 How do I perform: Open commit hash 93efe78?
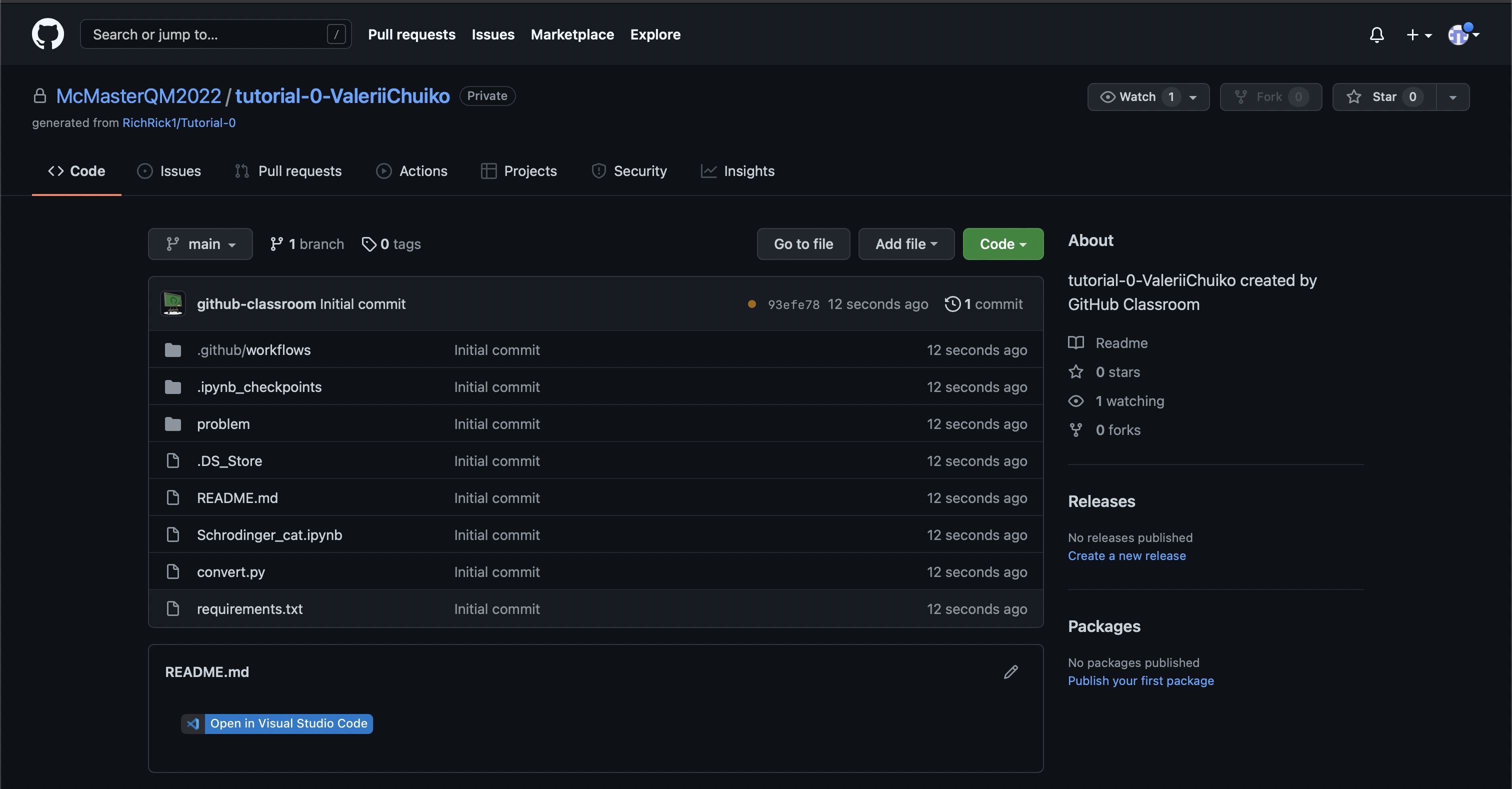pos(793,304)
